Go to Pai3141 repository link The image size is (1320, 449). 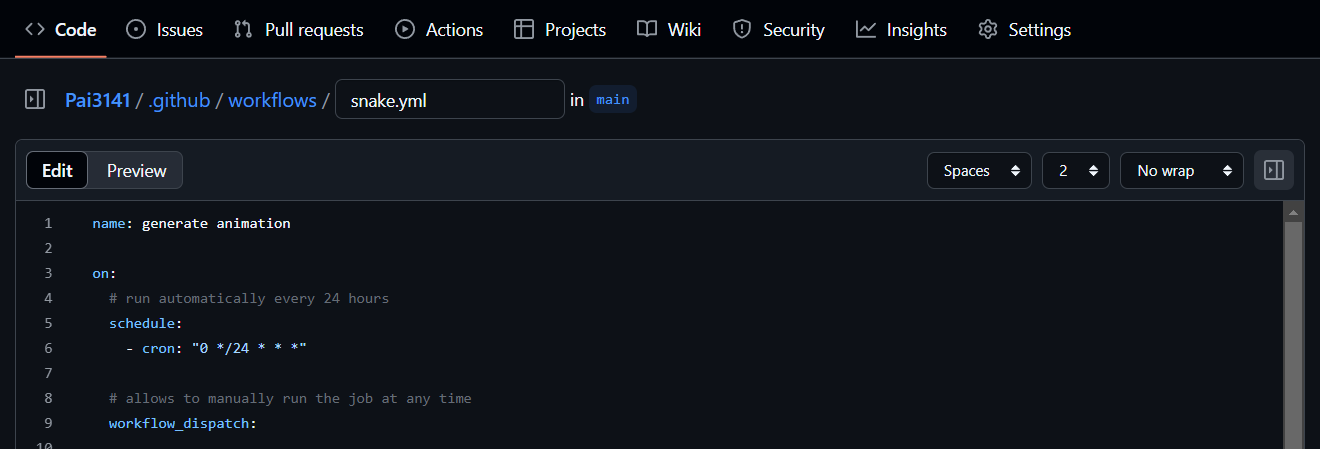coord(98,100)
